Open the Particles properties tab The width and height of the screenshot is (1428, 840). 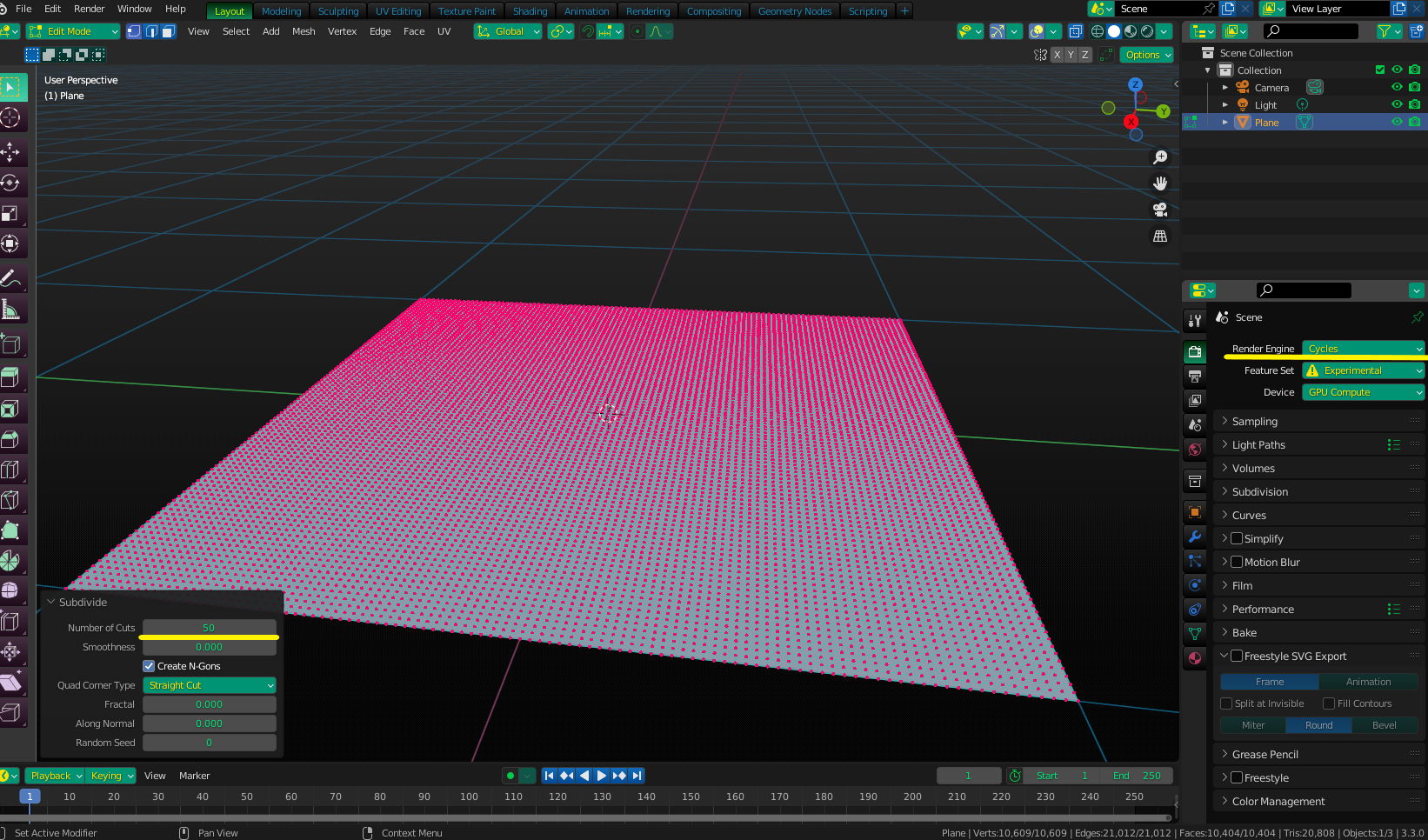(1195, 561)
